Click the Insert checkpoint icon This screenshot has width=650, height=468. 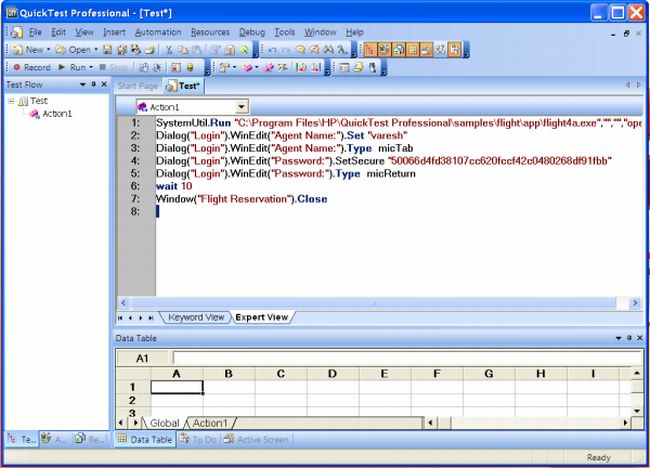coord(225,67)
